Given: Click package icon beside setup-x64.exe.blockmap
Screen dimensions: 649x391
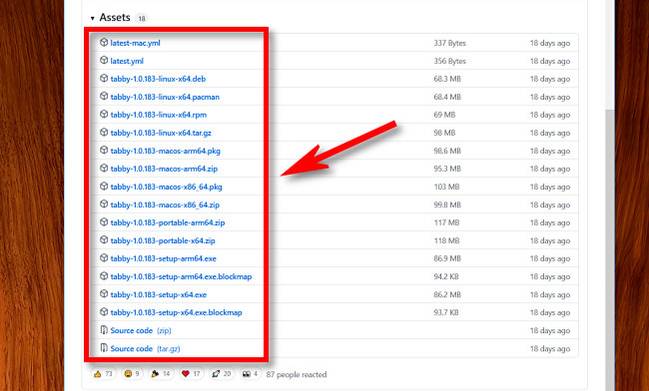Looking at the screenshot, I should tap(104, 312).
